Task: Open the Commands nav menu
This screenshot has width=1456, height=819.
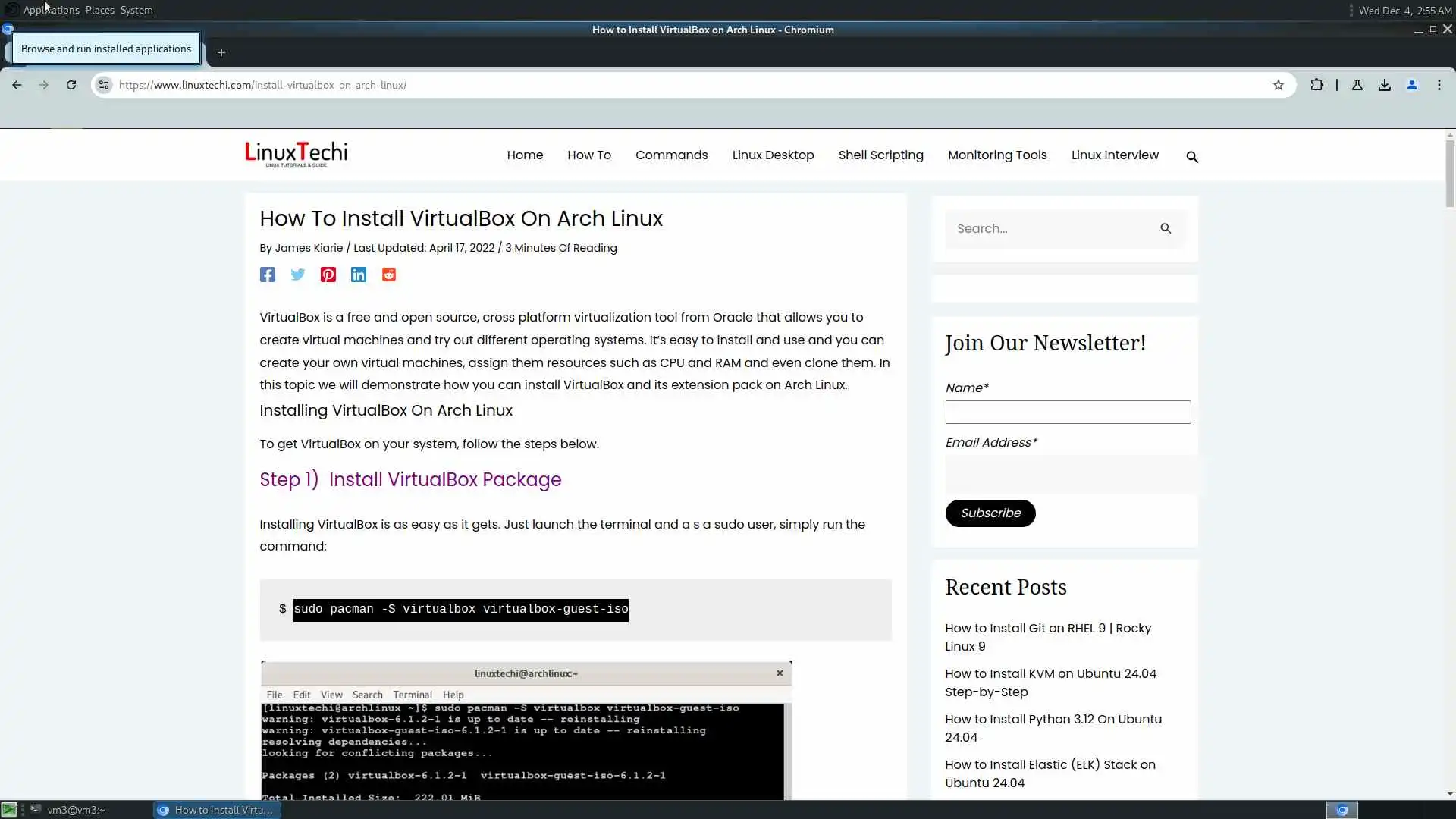Action: coord(671,155)
